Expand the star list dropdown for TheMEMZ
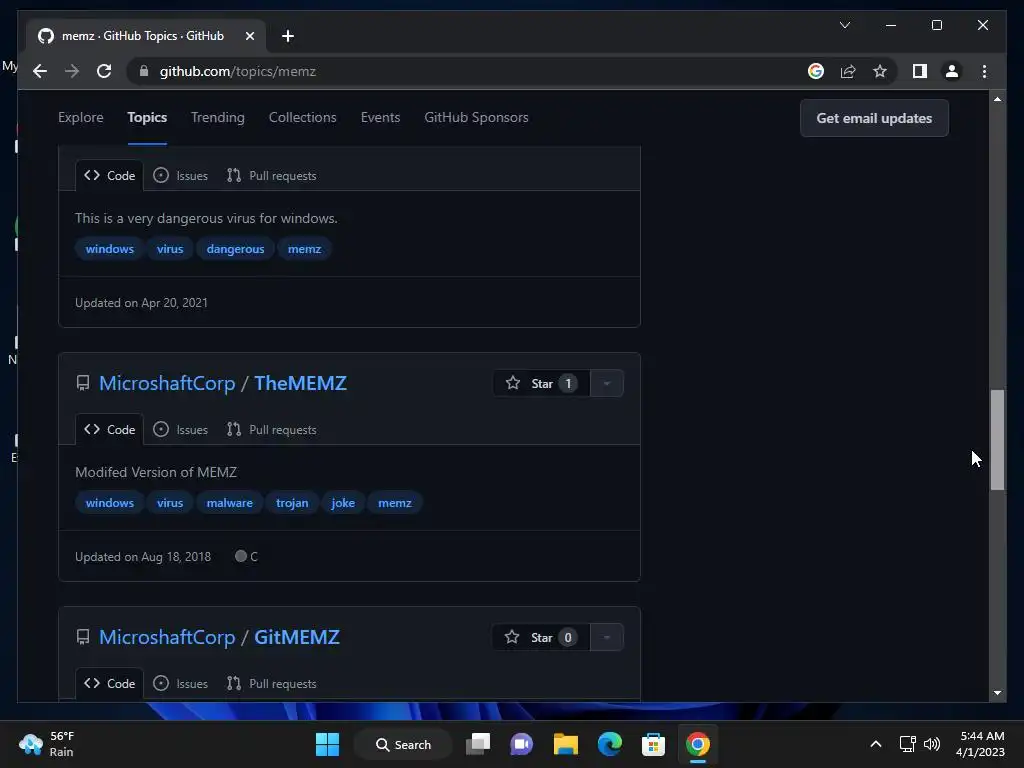This screenshot has width=1024, height=768. pos(607,383)
